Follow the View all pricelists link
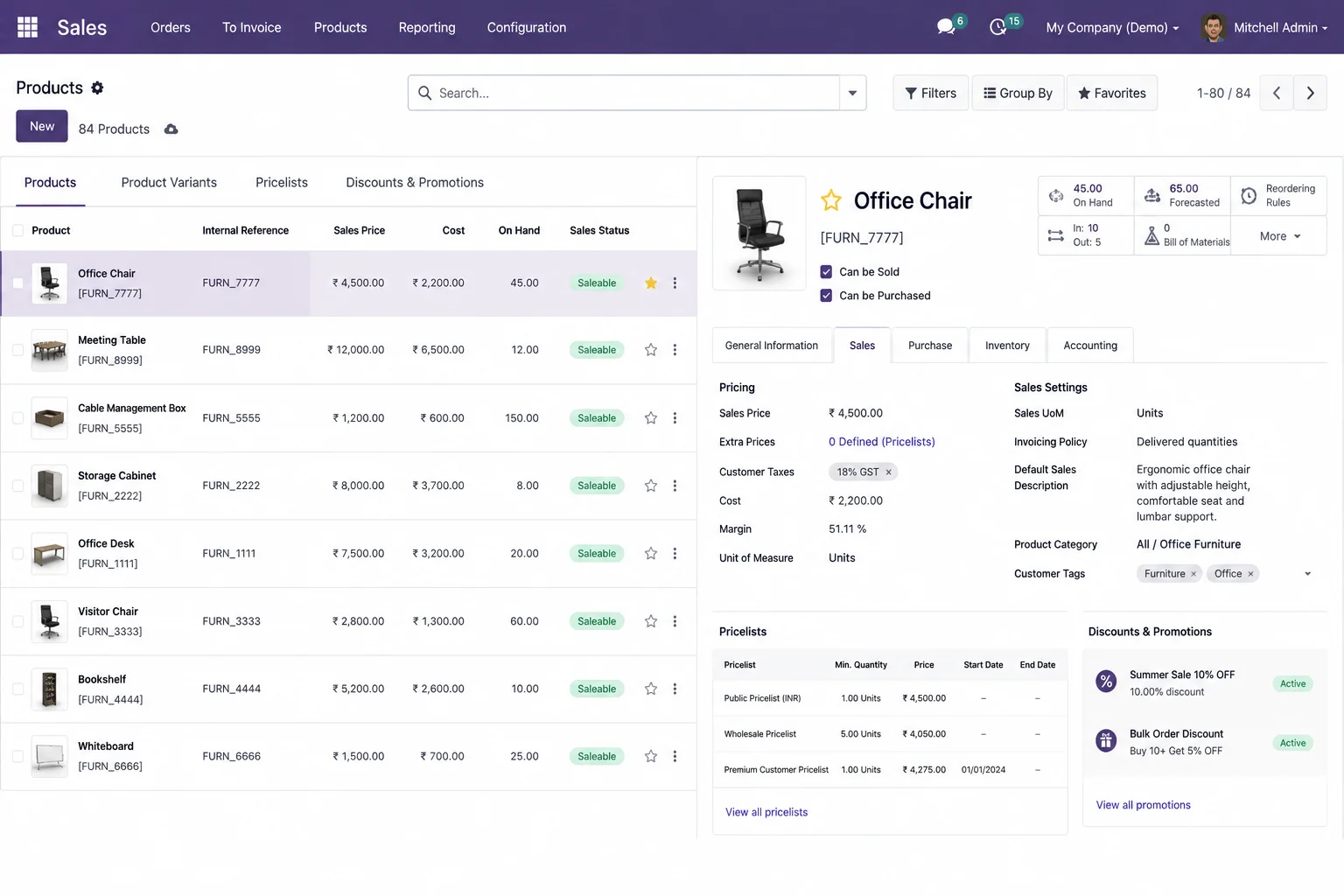The height and width of the screenshot is (896, 1344). coord(766,812)
